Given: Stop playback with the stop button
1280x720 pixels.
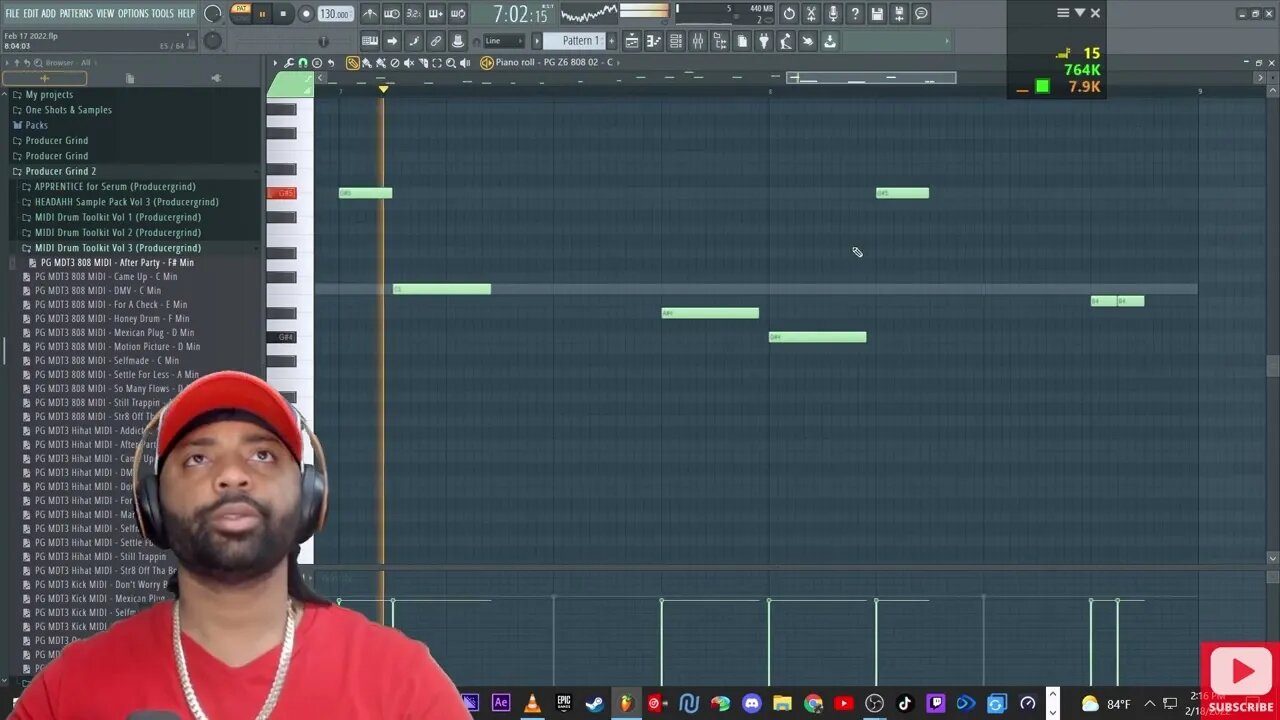Looking at the screenshot, I should click(283, 14).
